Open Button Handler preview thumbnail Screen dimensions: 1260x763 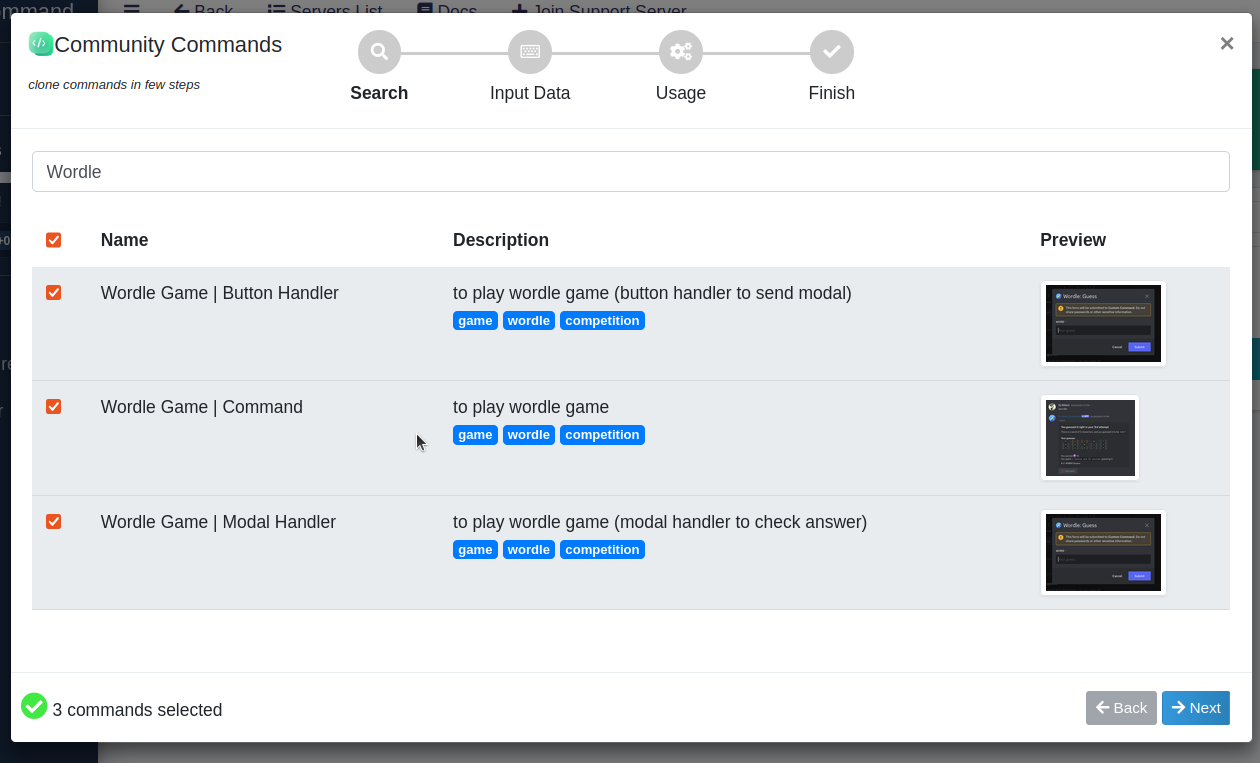point(1104,323)
